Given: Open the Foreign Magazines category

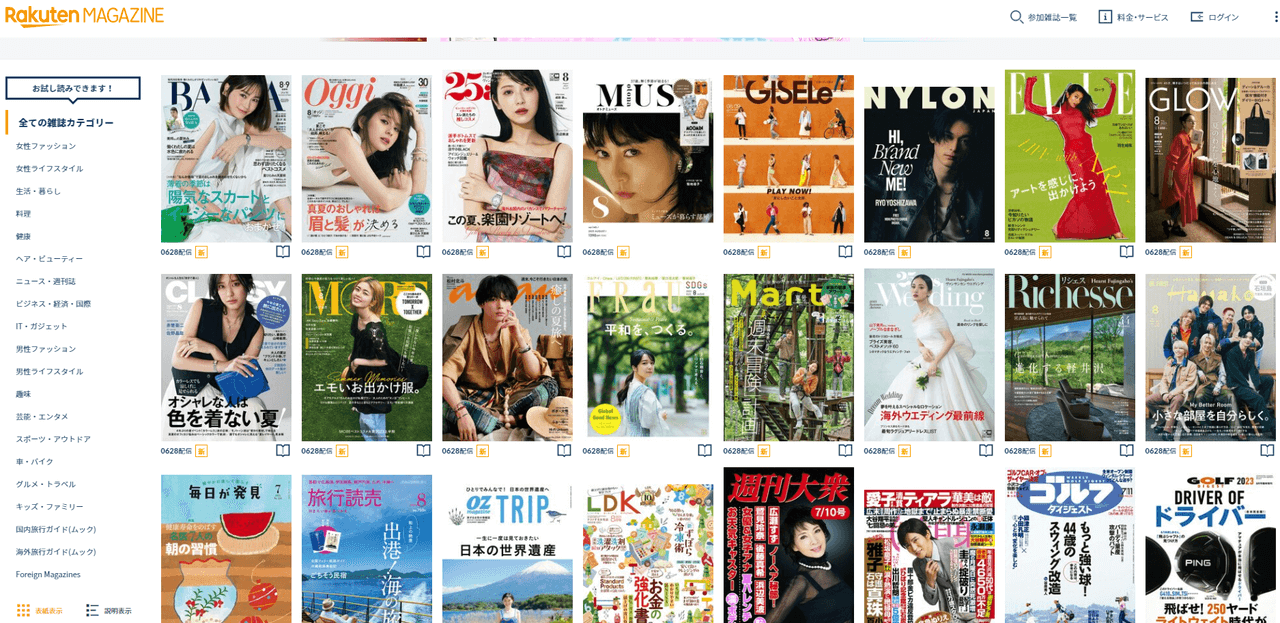Looking at the screenshot, I should point(48,574).
